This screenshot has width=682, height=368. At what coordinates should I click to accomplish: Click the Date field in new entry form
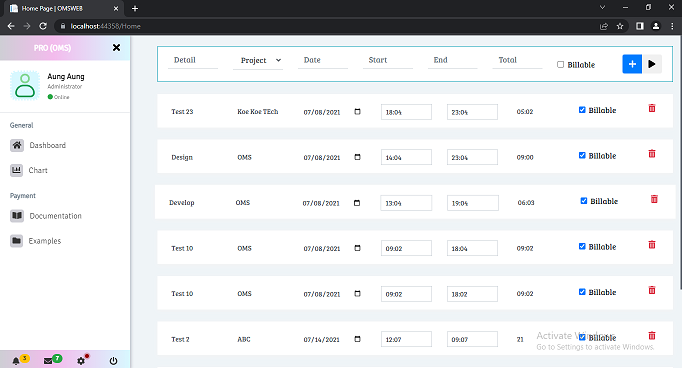[x=323, y=60]
